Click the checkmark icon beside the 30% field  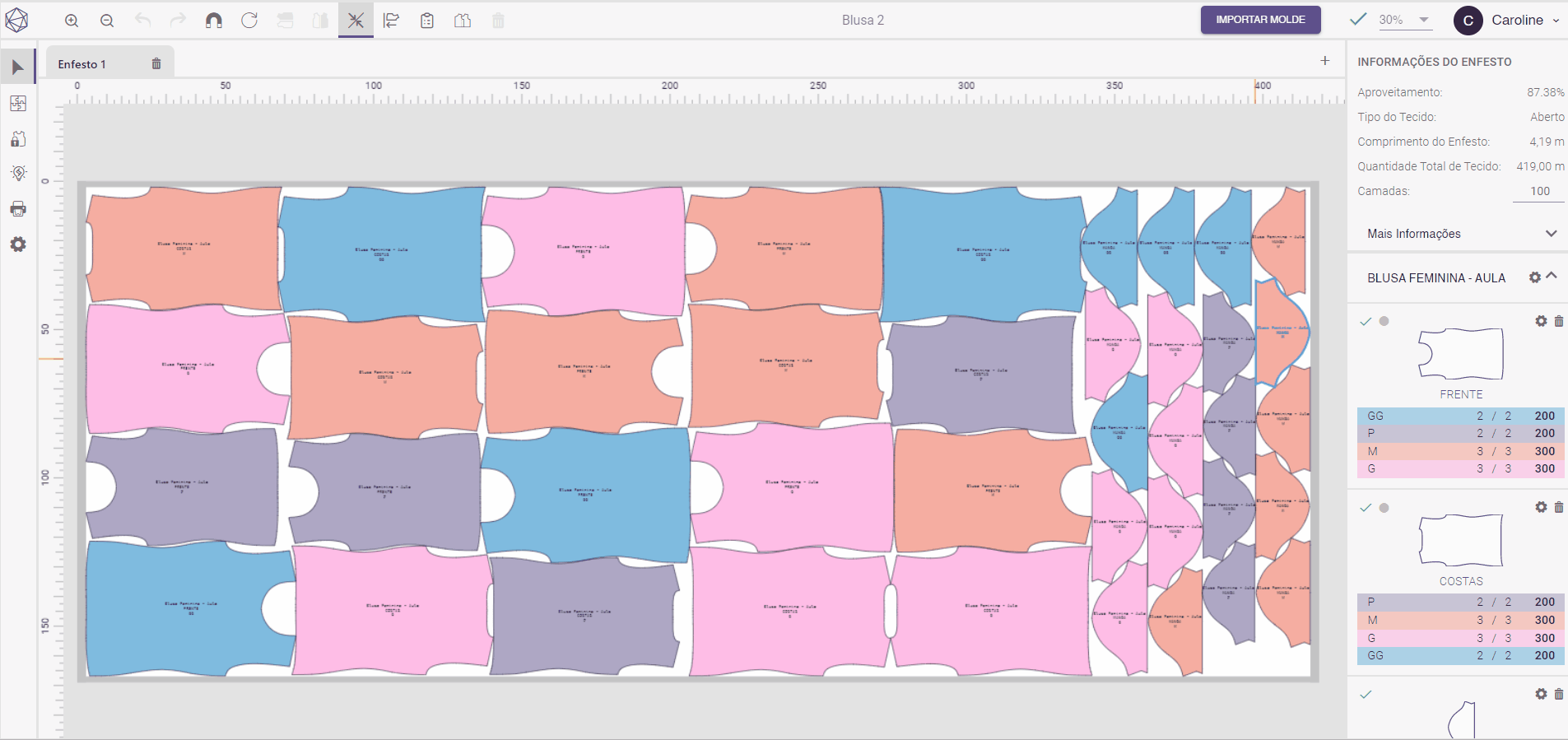1358,19
